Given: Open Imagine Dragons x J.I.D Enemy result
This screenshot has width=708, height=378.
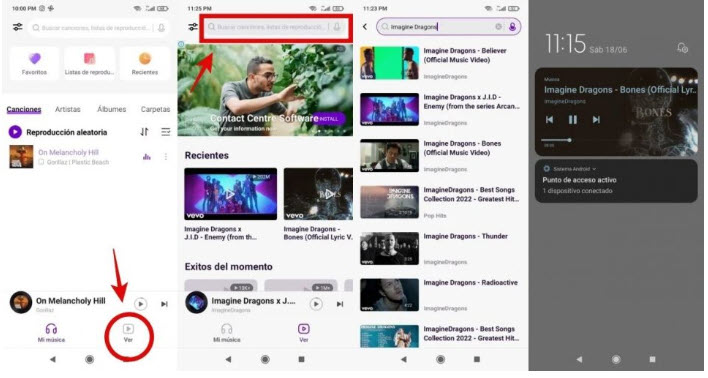Looking at the screenshot, I should [441, 109].
